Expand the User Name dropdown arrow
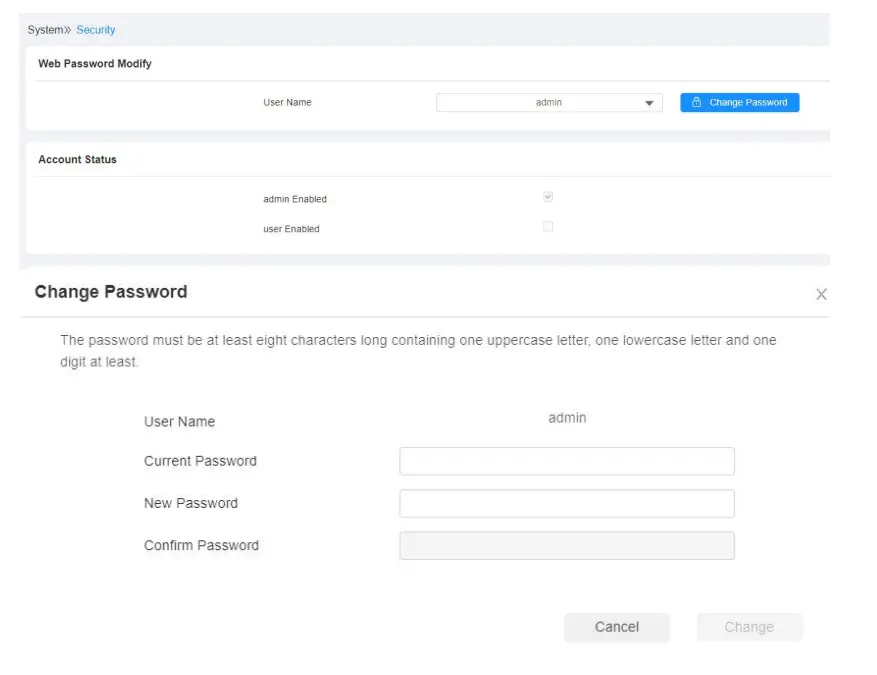The image size is (877, 675). point(649,103)
